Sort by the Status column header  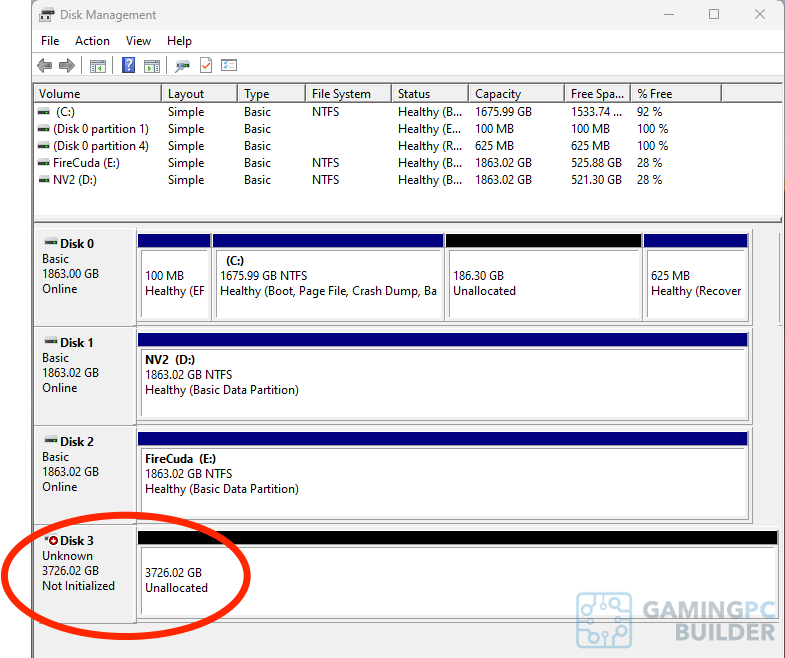point(430,94)
